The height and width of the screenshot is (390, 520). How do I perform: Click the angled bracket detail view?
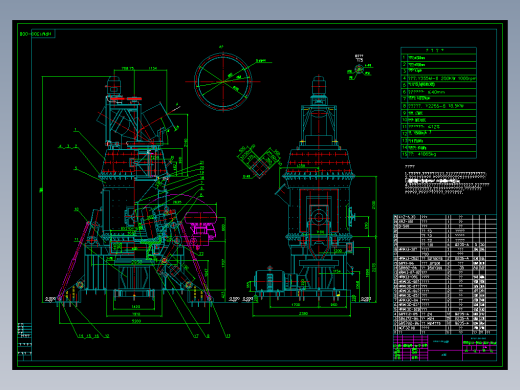(259, 161)
